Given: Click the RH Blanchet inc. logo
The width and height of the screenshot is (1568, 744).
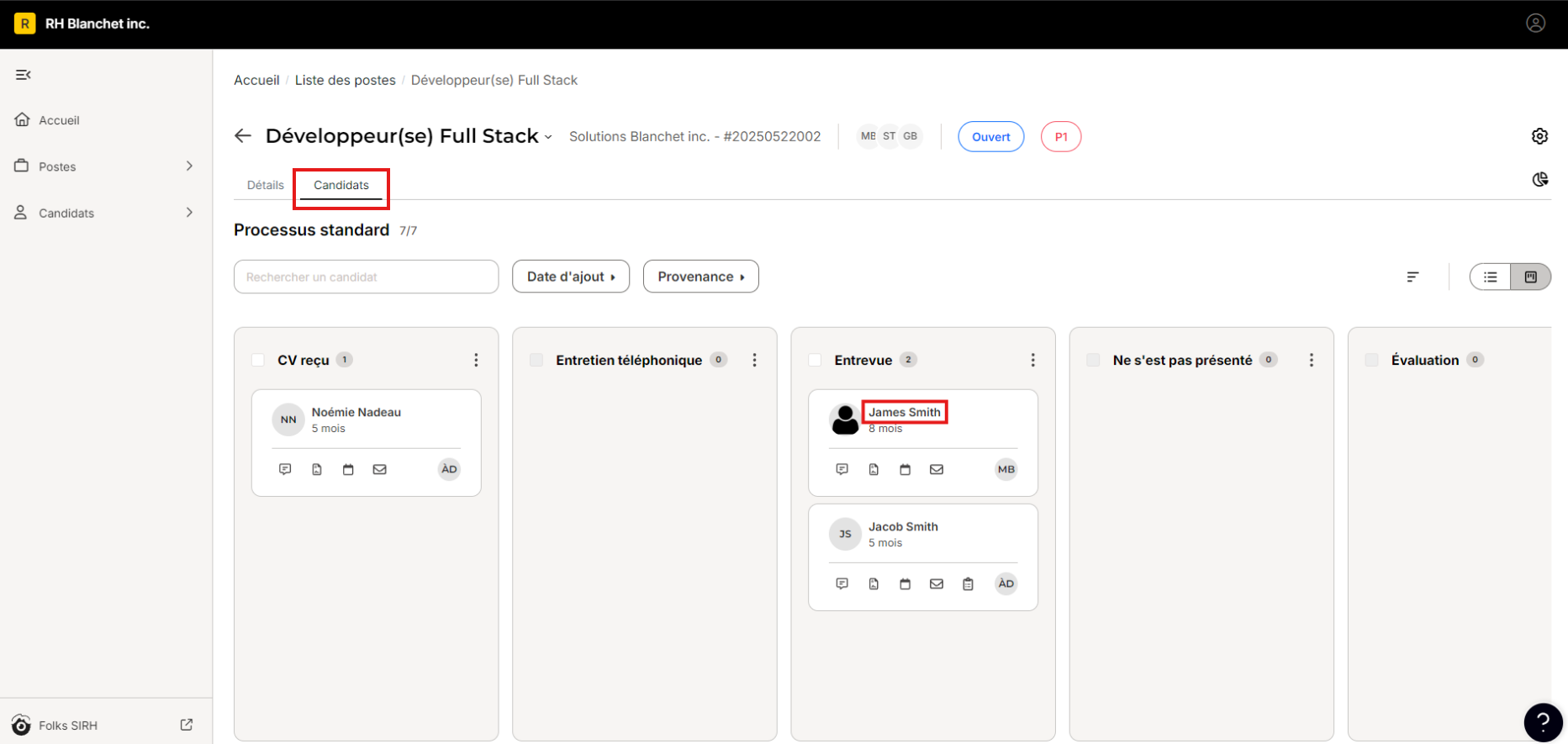Looking at the screenshot, I should click(x=24, y=24).
